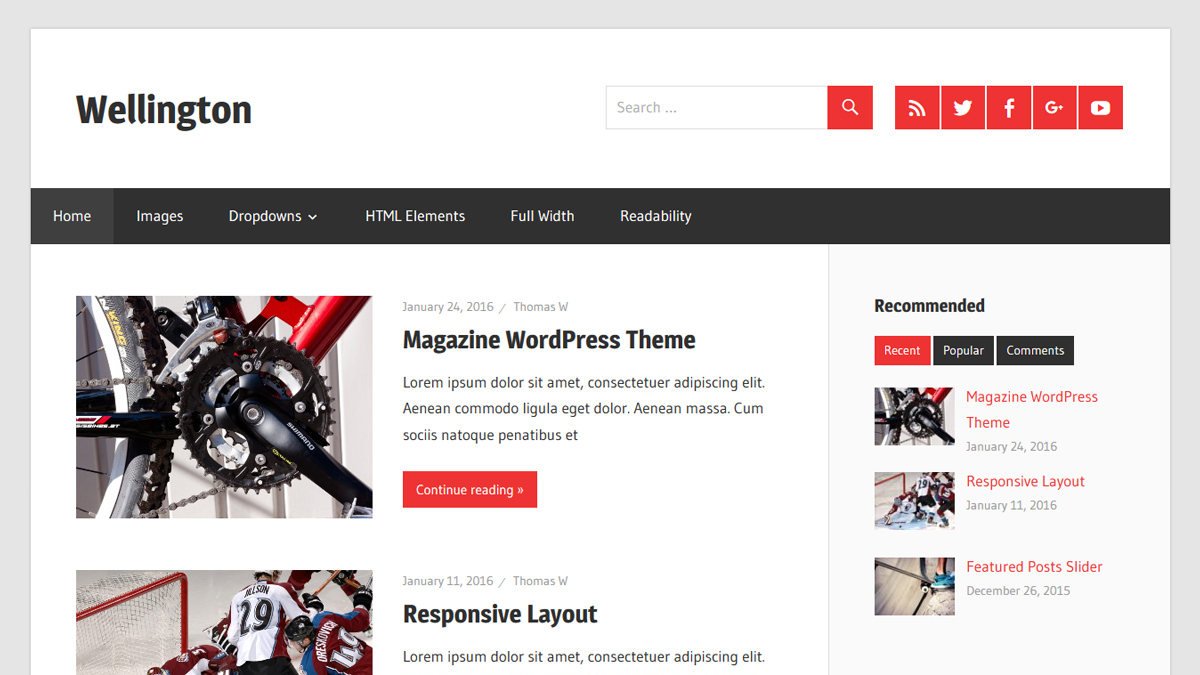Click sidebar date December 26, 2015
The height and width of the screenshot is (675, 1200).
(x=1018, y=591)
